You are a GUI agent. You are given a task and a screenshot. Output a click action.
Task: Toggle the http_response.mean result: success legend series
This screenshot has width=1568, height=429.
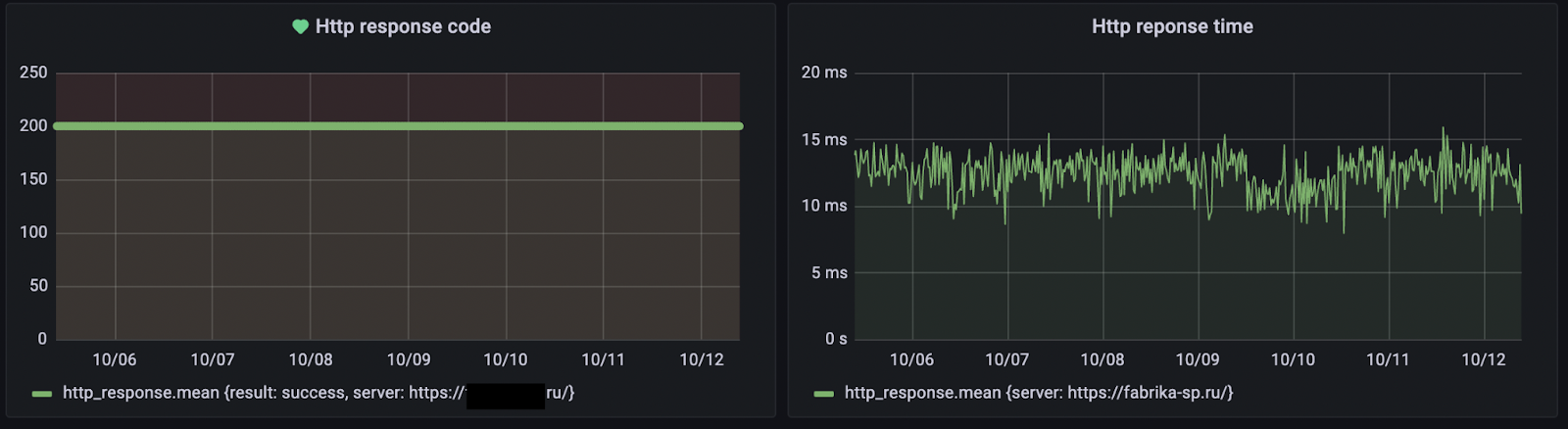click(318, 393)
